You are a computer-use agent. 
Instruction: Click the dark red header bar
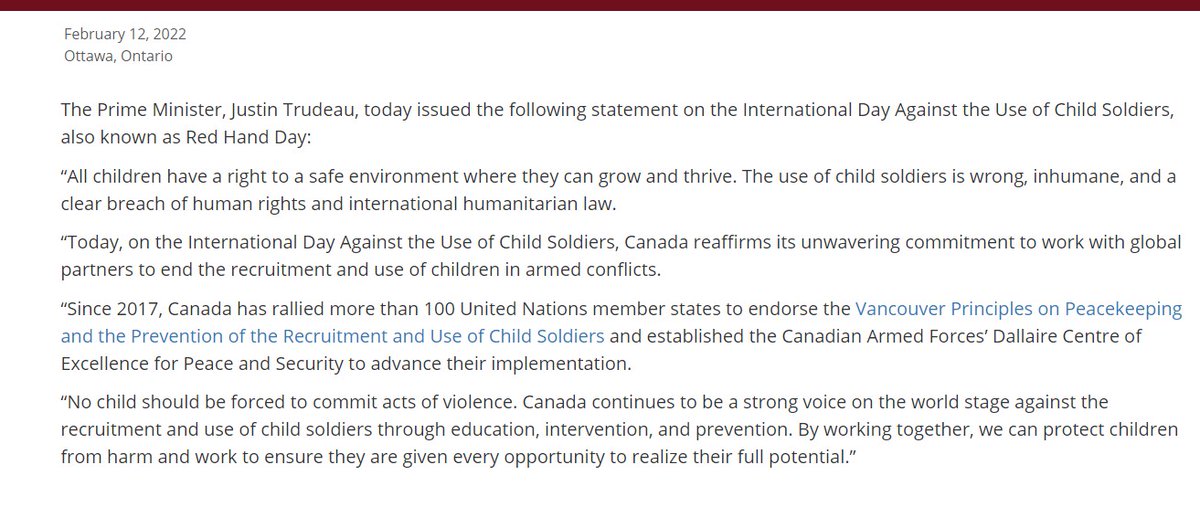[x=600, y=4]
